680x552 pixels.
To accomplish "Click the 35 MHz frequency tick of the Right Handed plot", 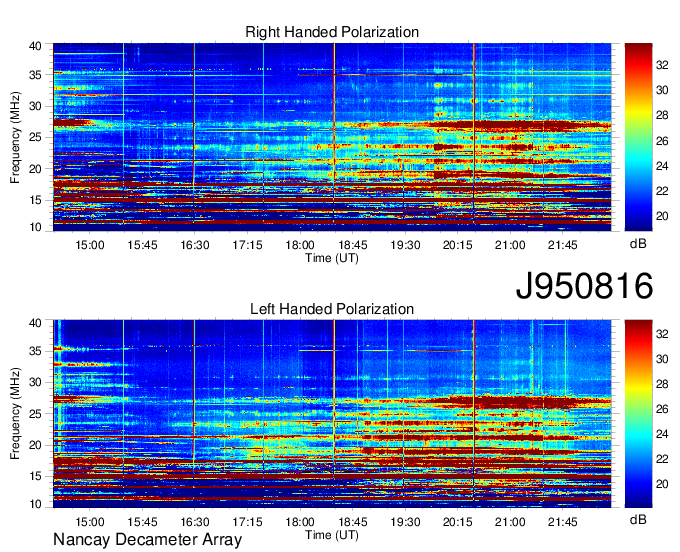I will click(x=36, y=75).
